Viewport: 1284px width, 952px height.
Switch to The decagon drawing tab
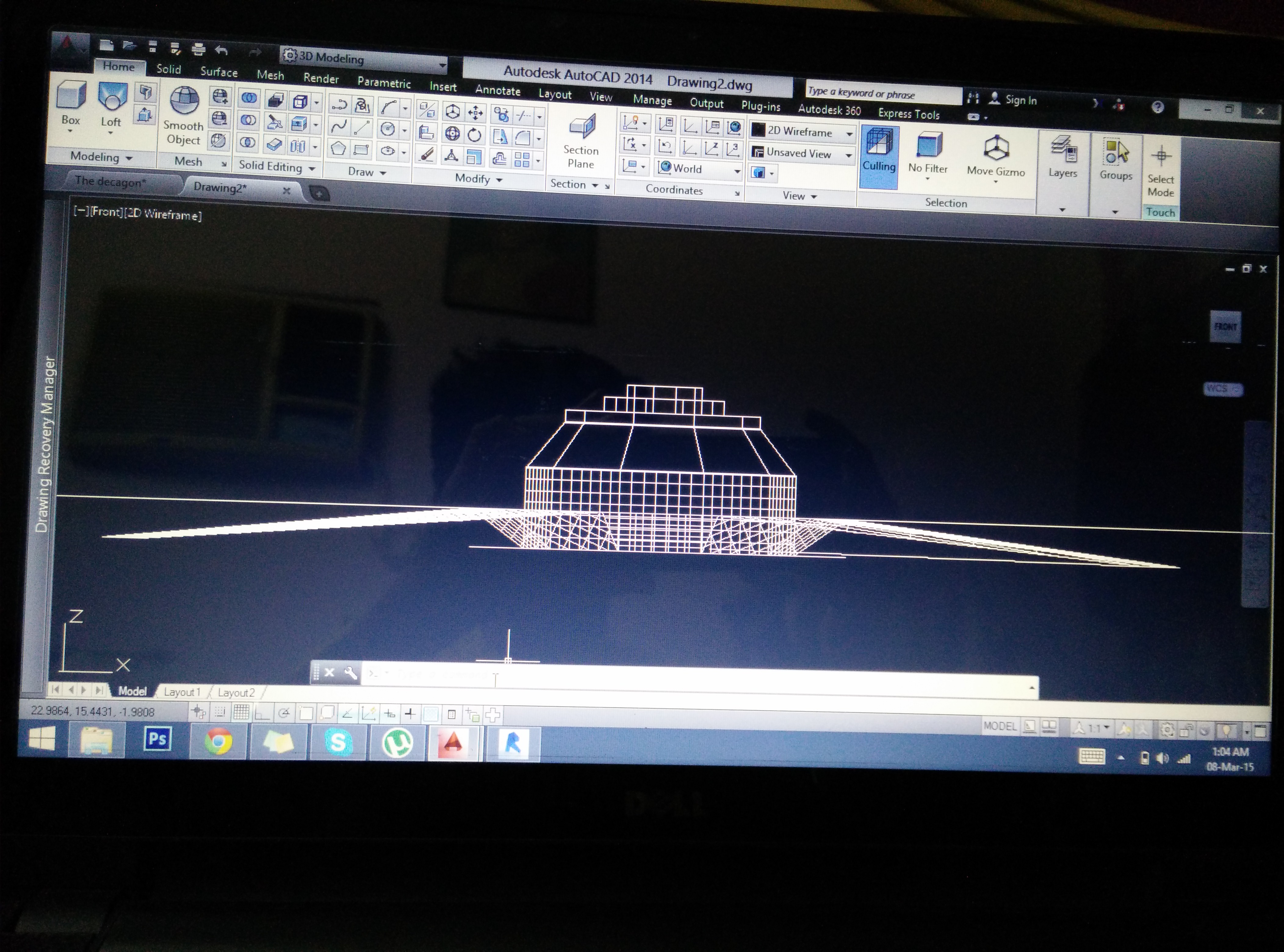[111, 182]
